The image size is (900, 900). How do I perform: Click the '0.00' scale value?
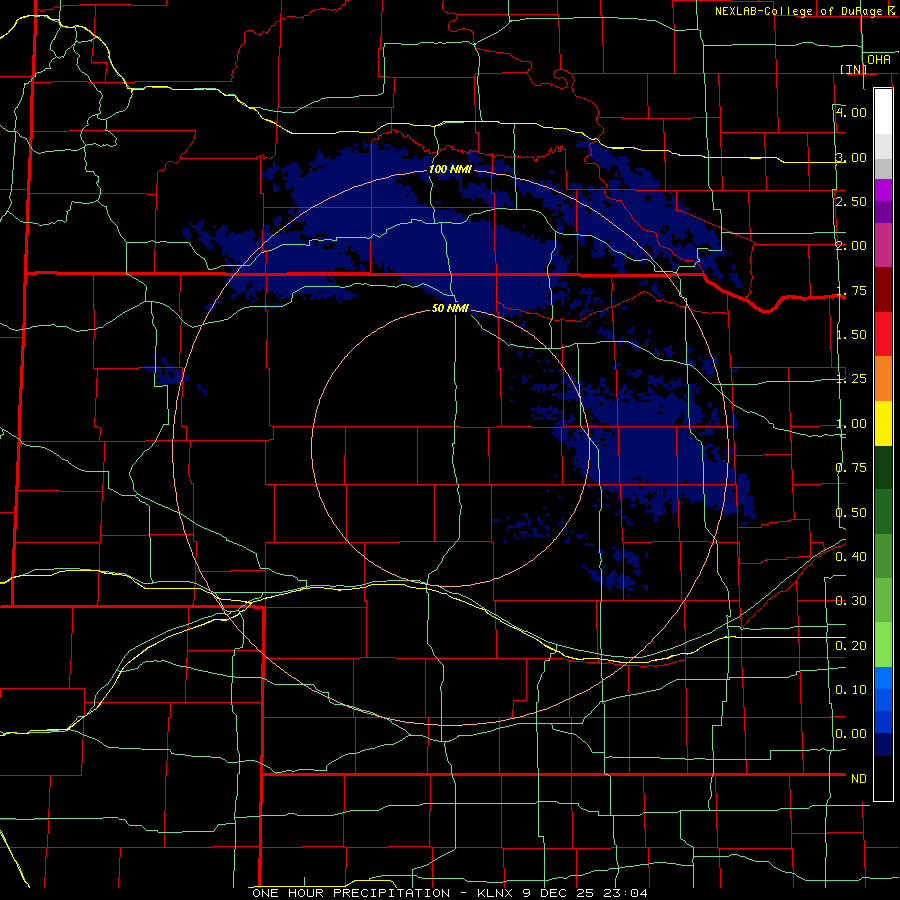[851, 734]
